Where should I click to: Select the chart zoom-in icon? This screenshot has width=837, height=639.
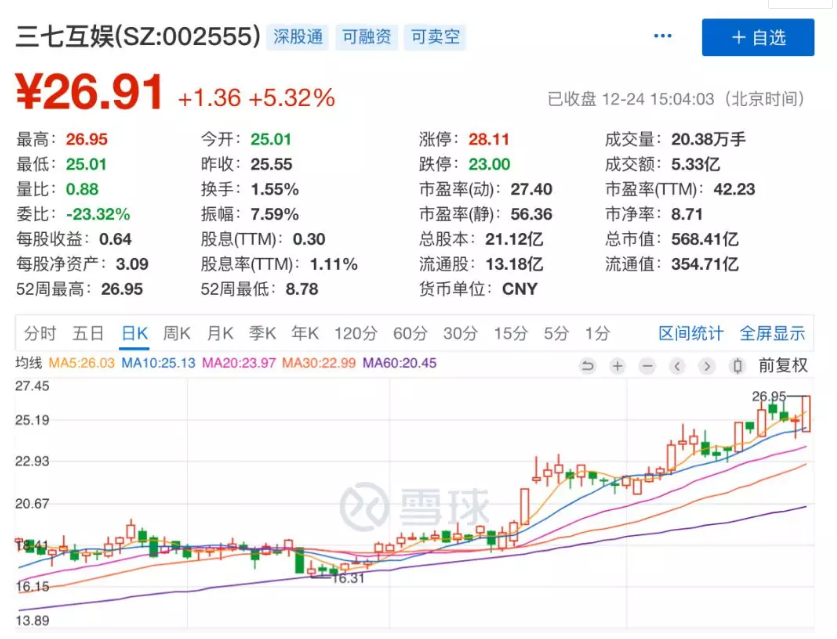click(x=617, y=365)
